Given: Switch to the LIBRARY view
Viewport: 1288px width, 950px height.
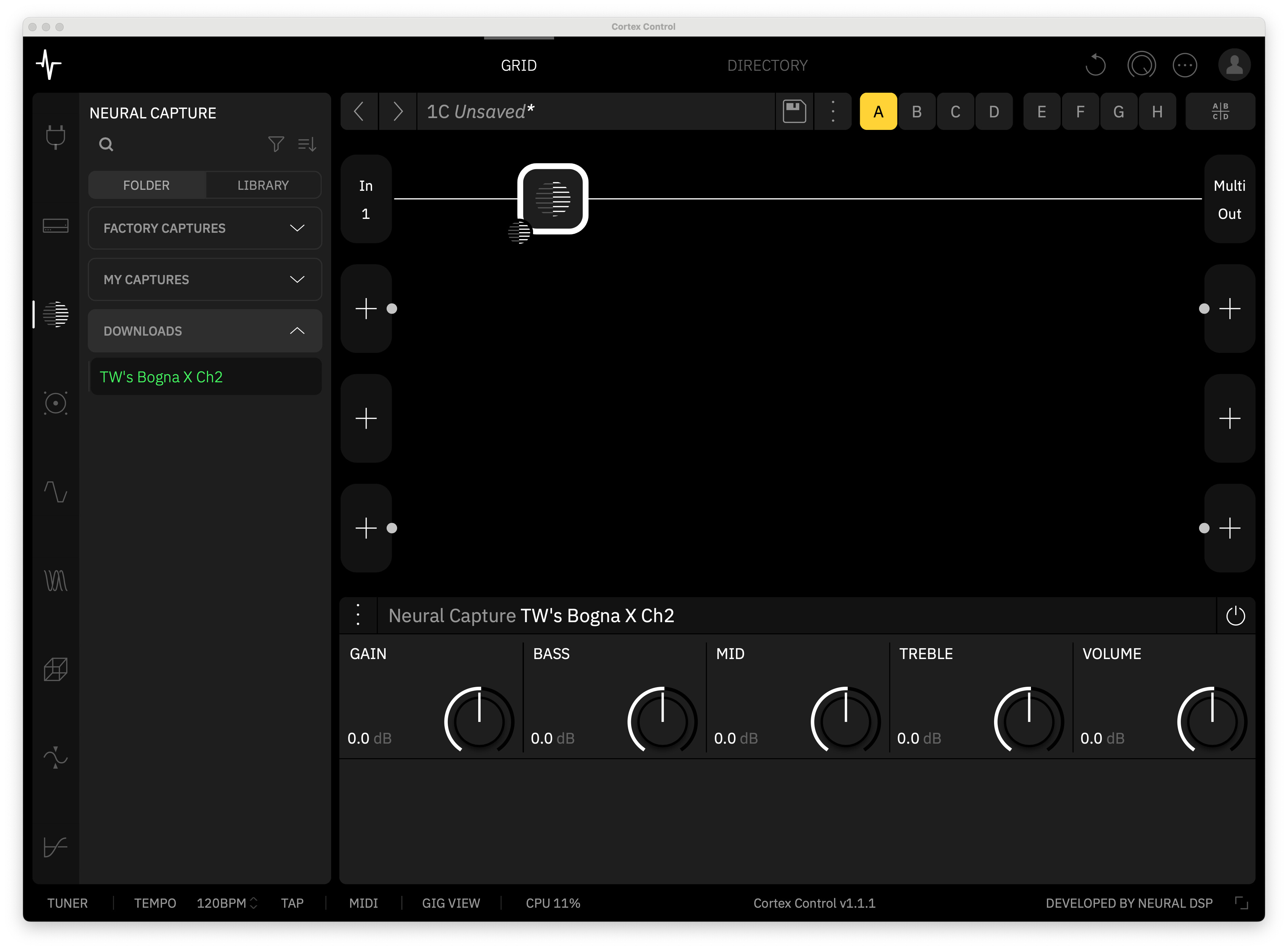Looking at the screenshot, I should click(x=263, y=185).
